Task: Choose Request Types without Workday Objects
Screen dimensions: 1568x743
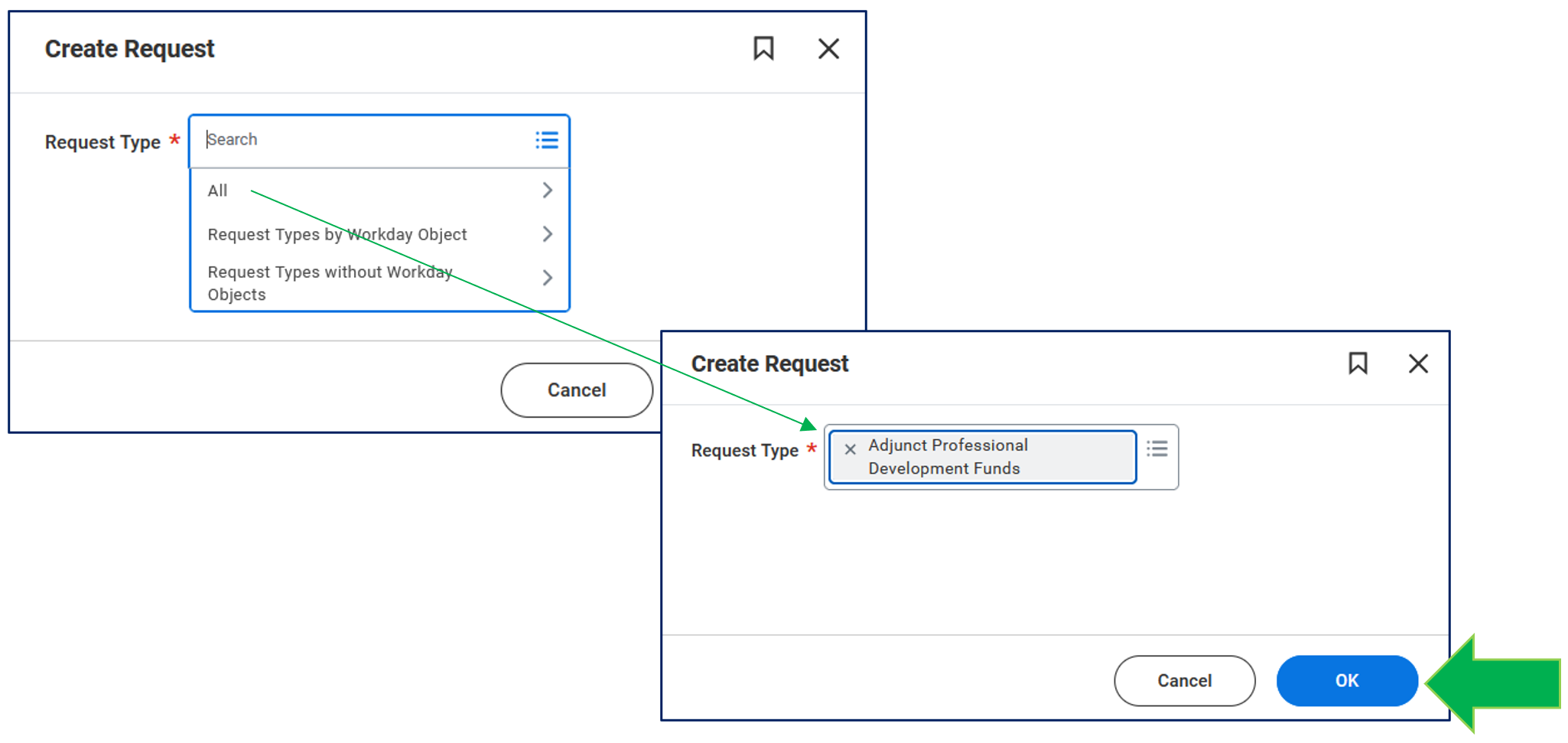Action: [x=379, y=283]
